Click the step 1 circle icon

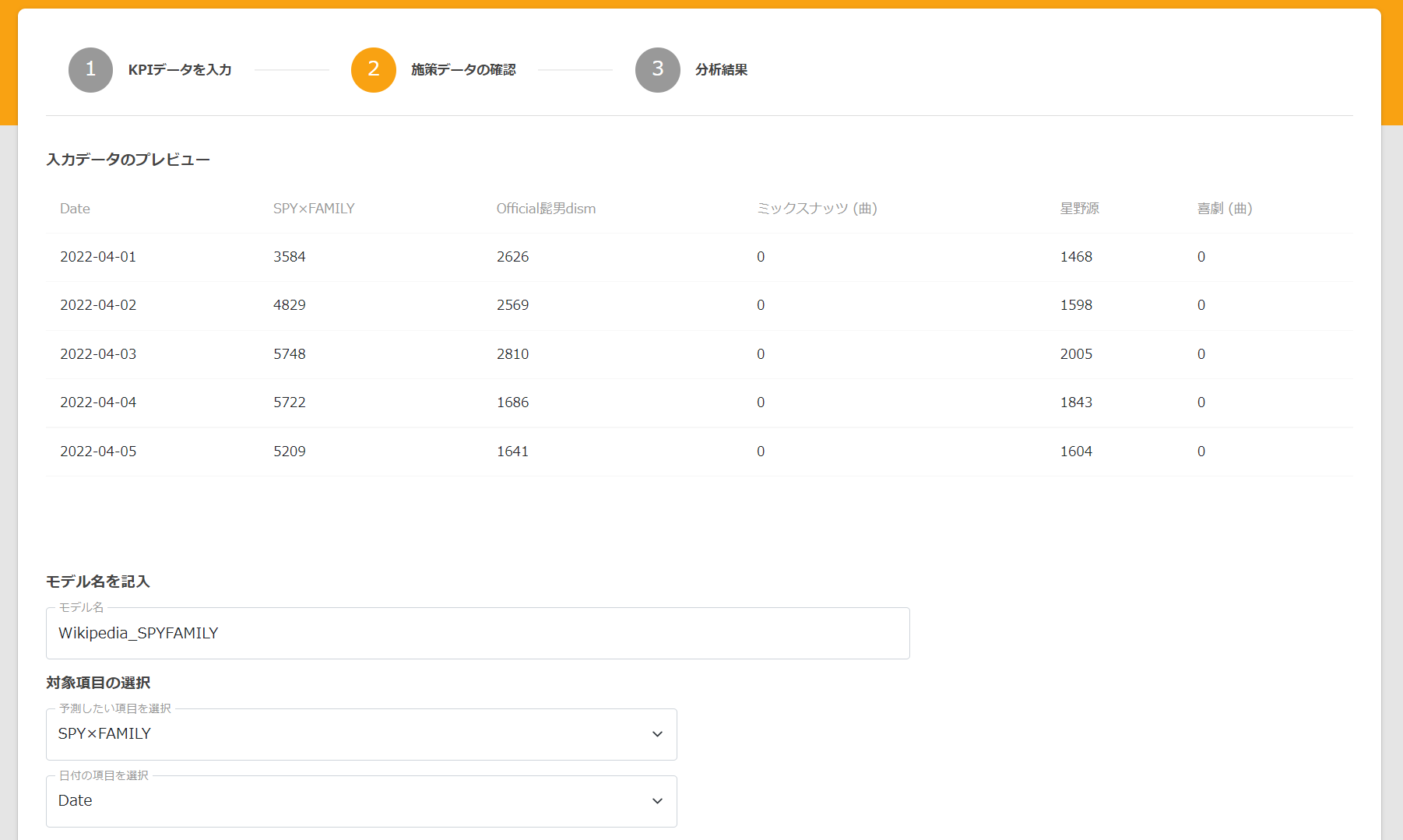(90, 70)
